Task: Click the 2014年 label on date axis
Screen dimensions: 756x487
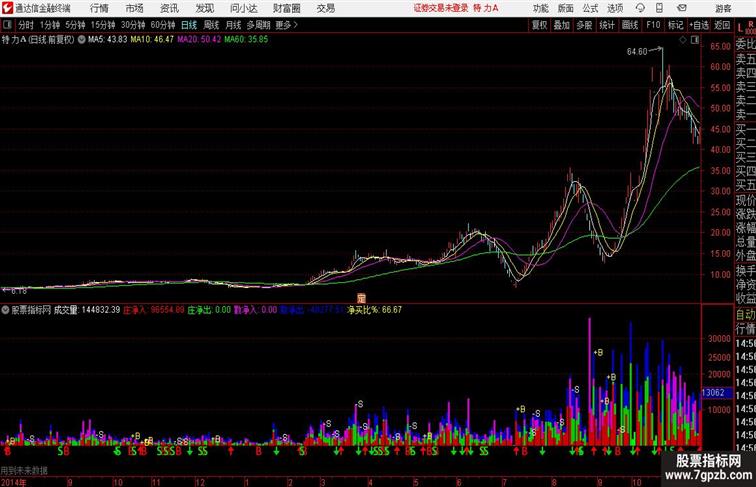Action: pos(13,482)
